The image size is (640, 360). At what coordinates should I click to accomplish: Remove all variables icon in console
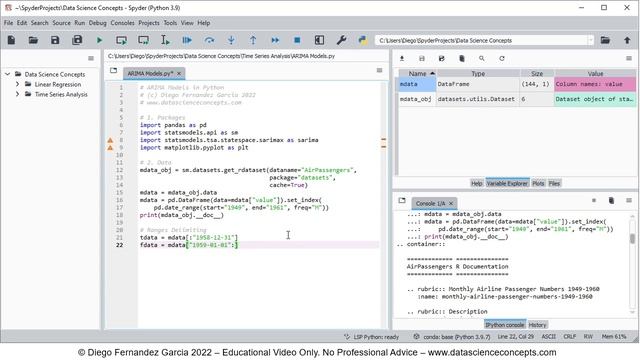coord(611,200)
